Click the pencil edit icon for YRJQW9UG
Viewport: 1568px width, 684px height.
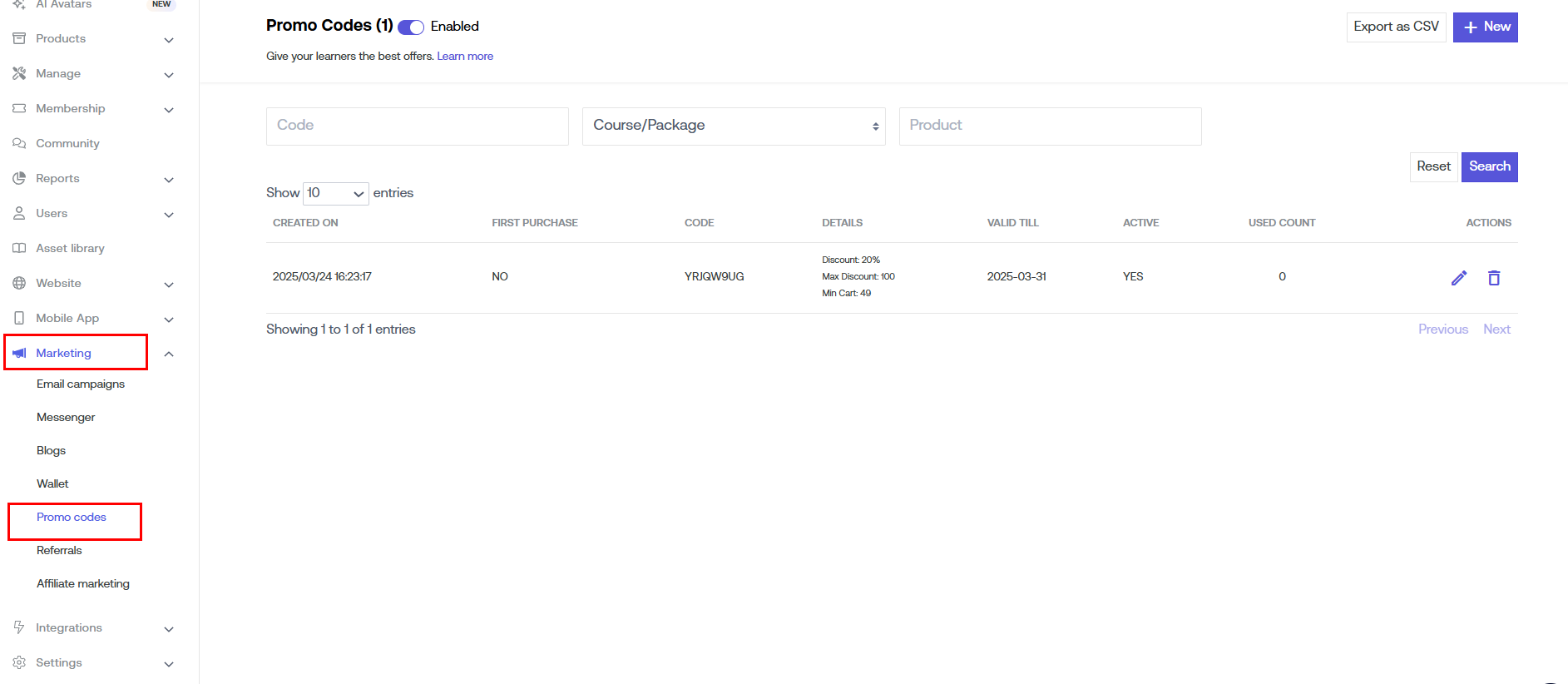(1458, 278)
